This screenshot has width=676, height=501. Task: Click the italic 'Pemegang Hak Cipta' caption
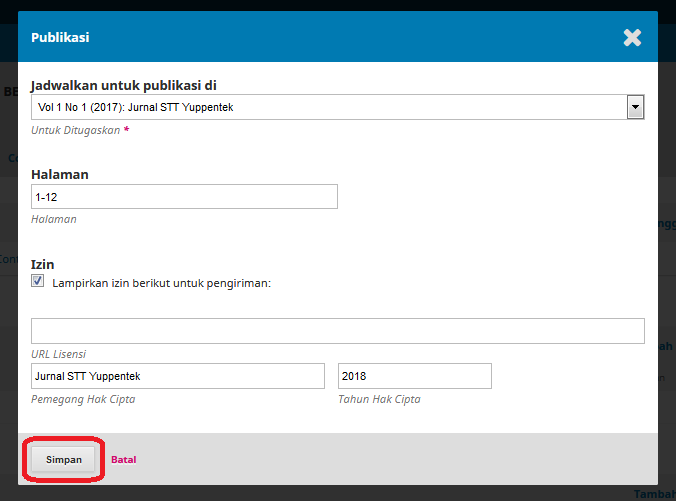(83, 399)
